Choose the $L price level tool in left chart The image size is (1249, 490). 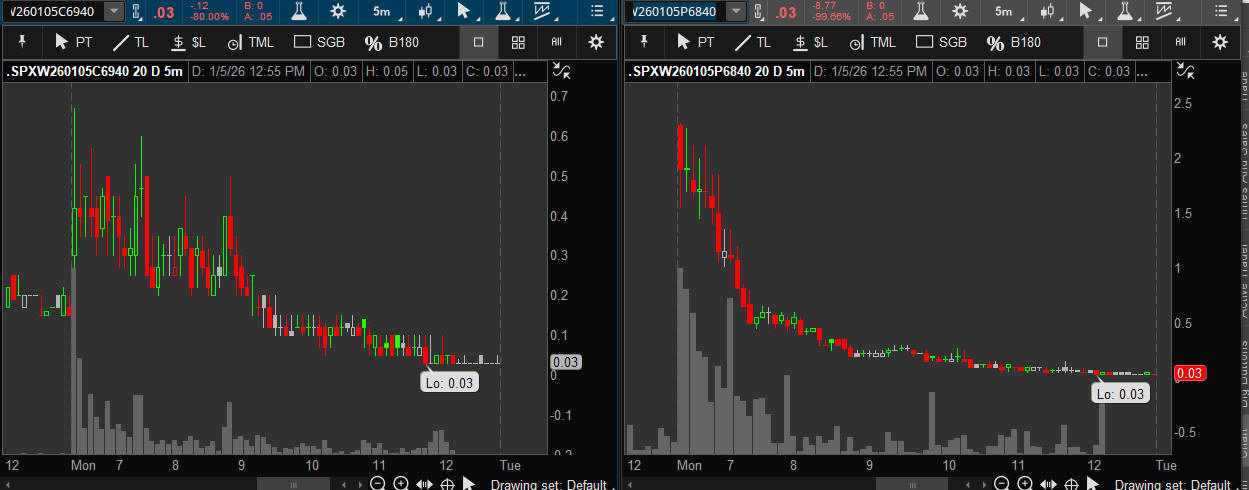tap(190, 43)
